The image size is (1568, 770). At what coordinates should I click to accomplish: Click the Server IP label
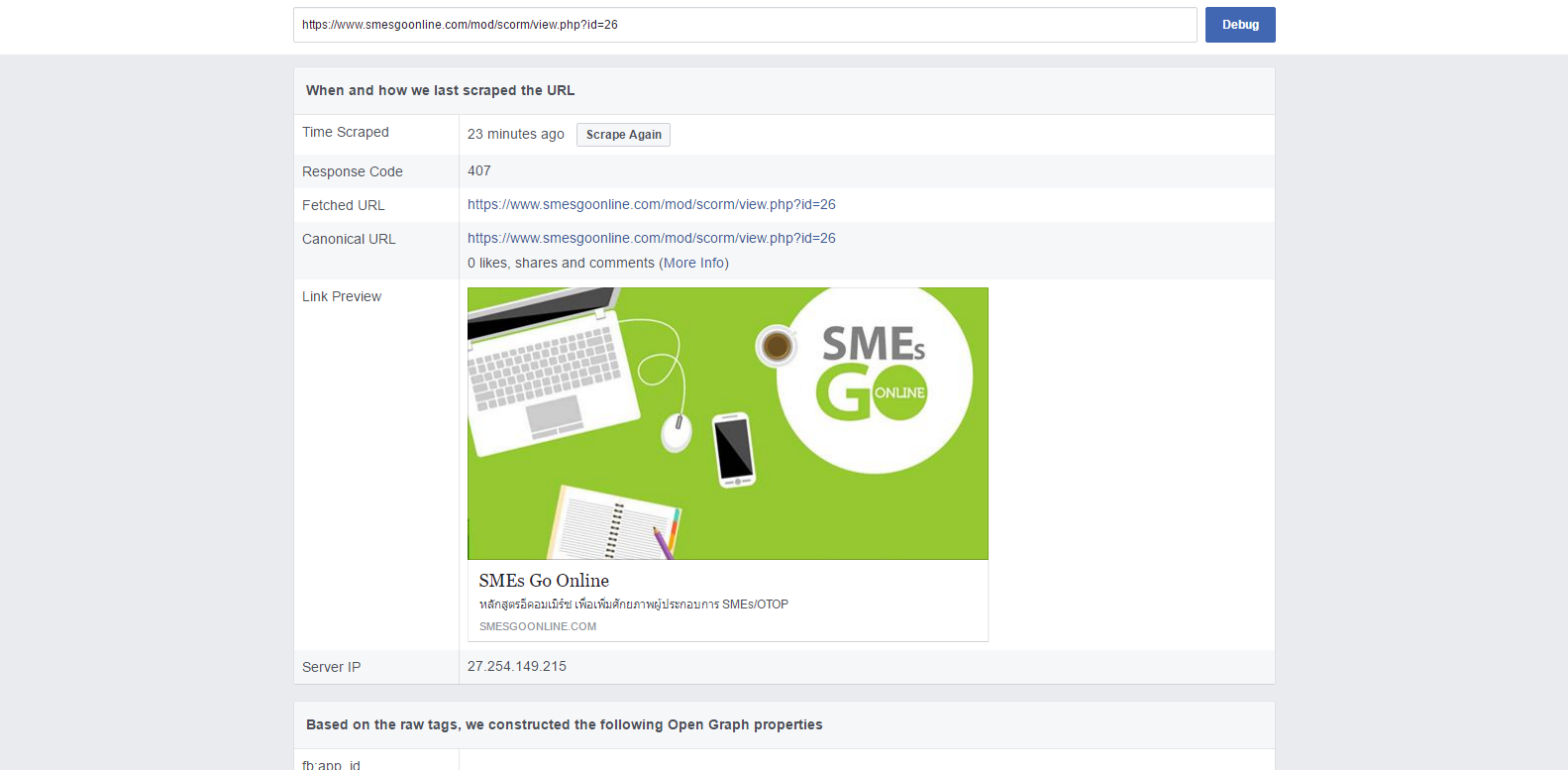tap(332, 667)
